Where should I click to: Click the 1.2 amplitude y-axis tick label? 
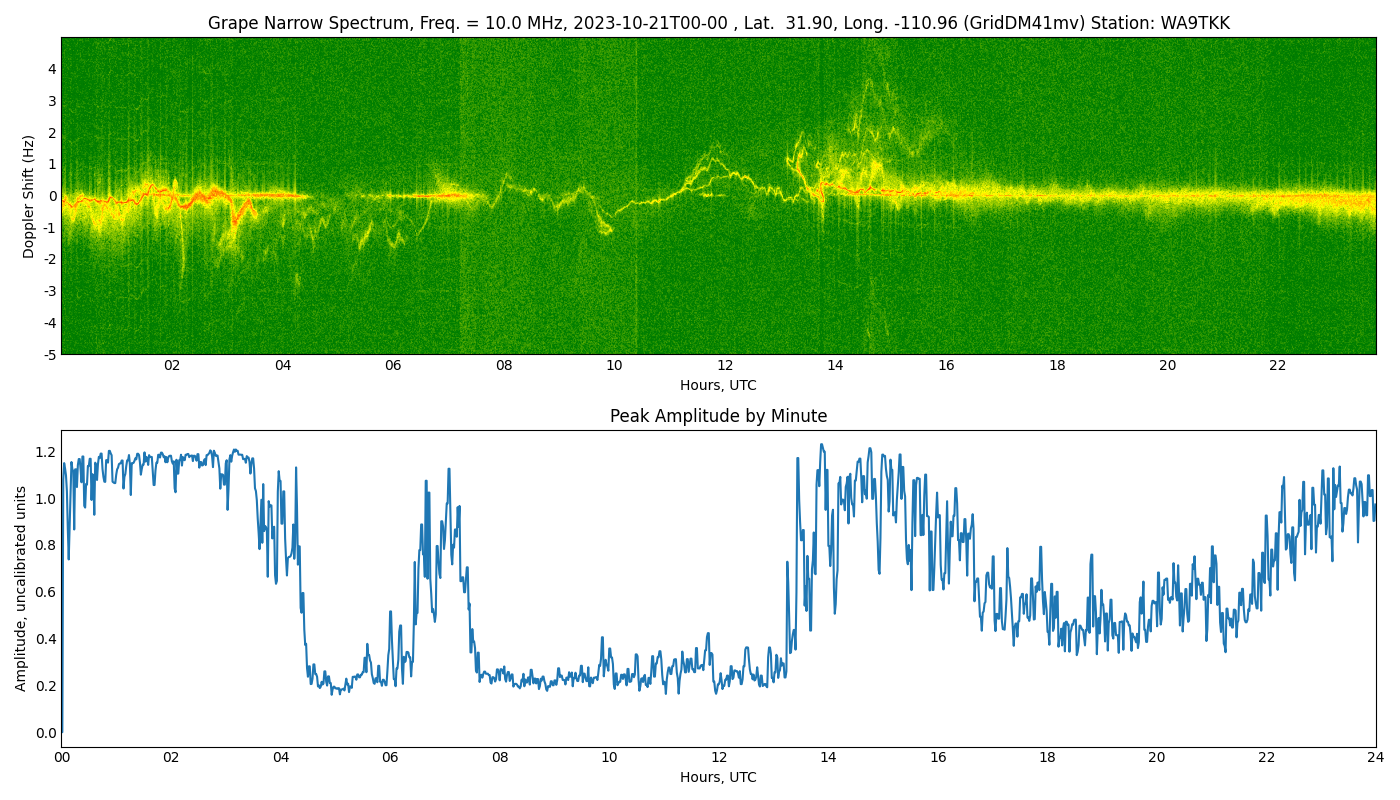pos(46,452)
